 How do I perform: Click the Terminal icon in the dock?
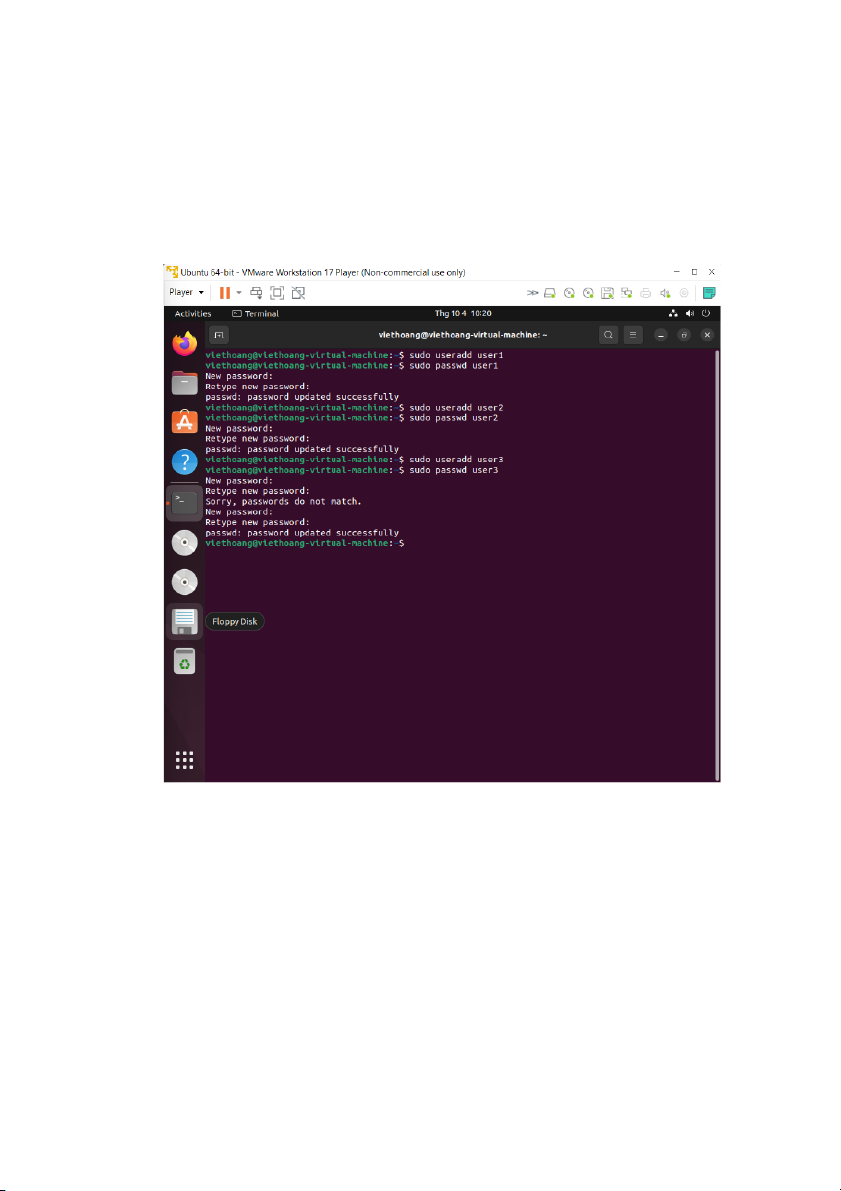185,503
